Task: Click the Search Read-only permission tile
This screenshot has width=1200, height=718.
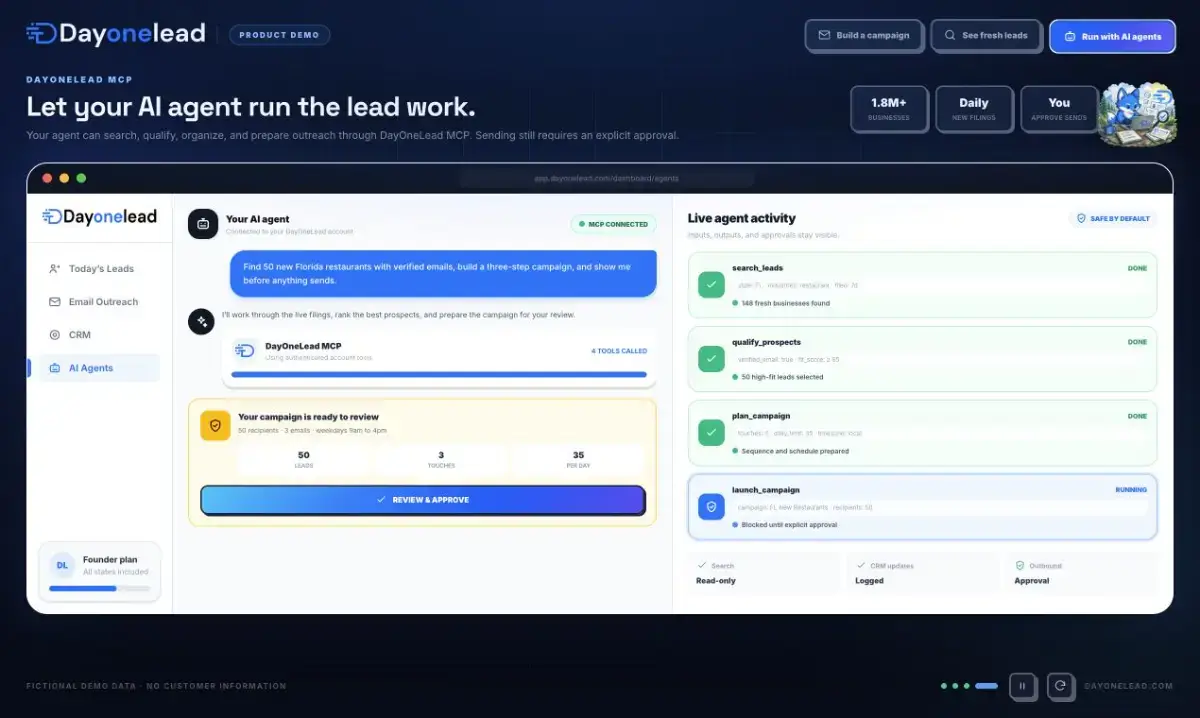Action: coord(765,573)
